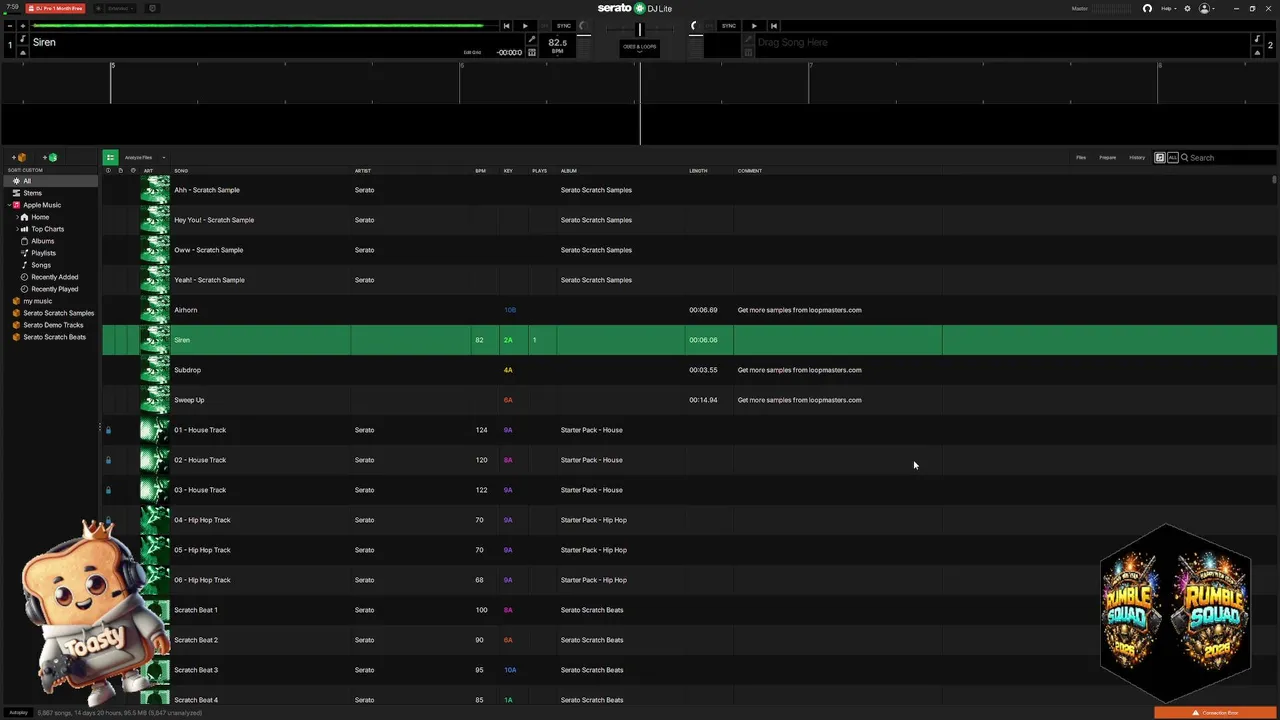
Task: Click deck 2 next track button
Action: click(x=773, y=26)
